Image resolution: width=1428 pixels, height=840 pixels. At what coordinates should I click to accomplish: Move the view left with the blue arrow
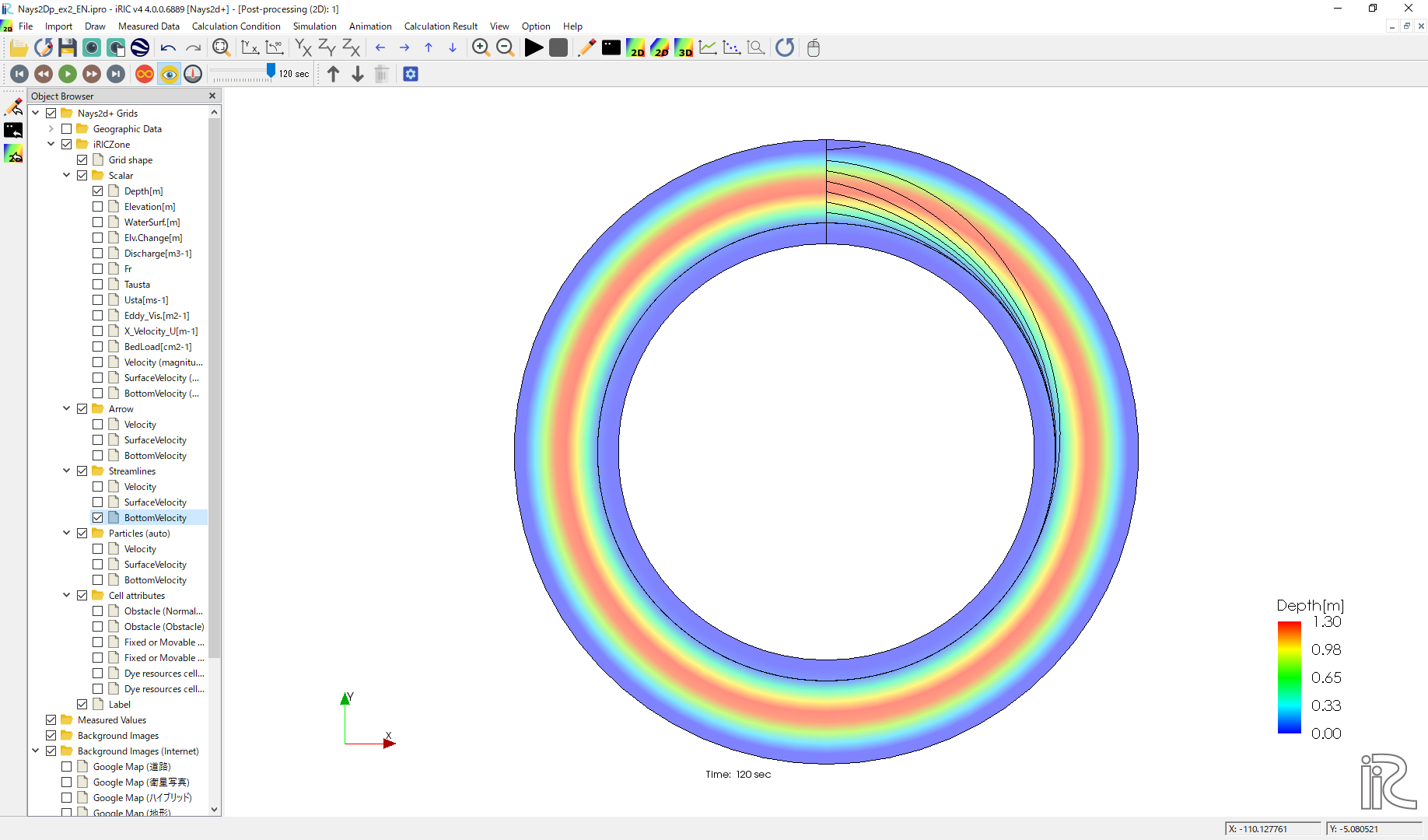380,48
